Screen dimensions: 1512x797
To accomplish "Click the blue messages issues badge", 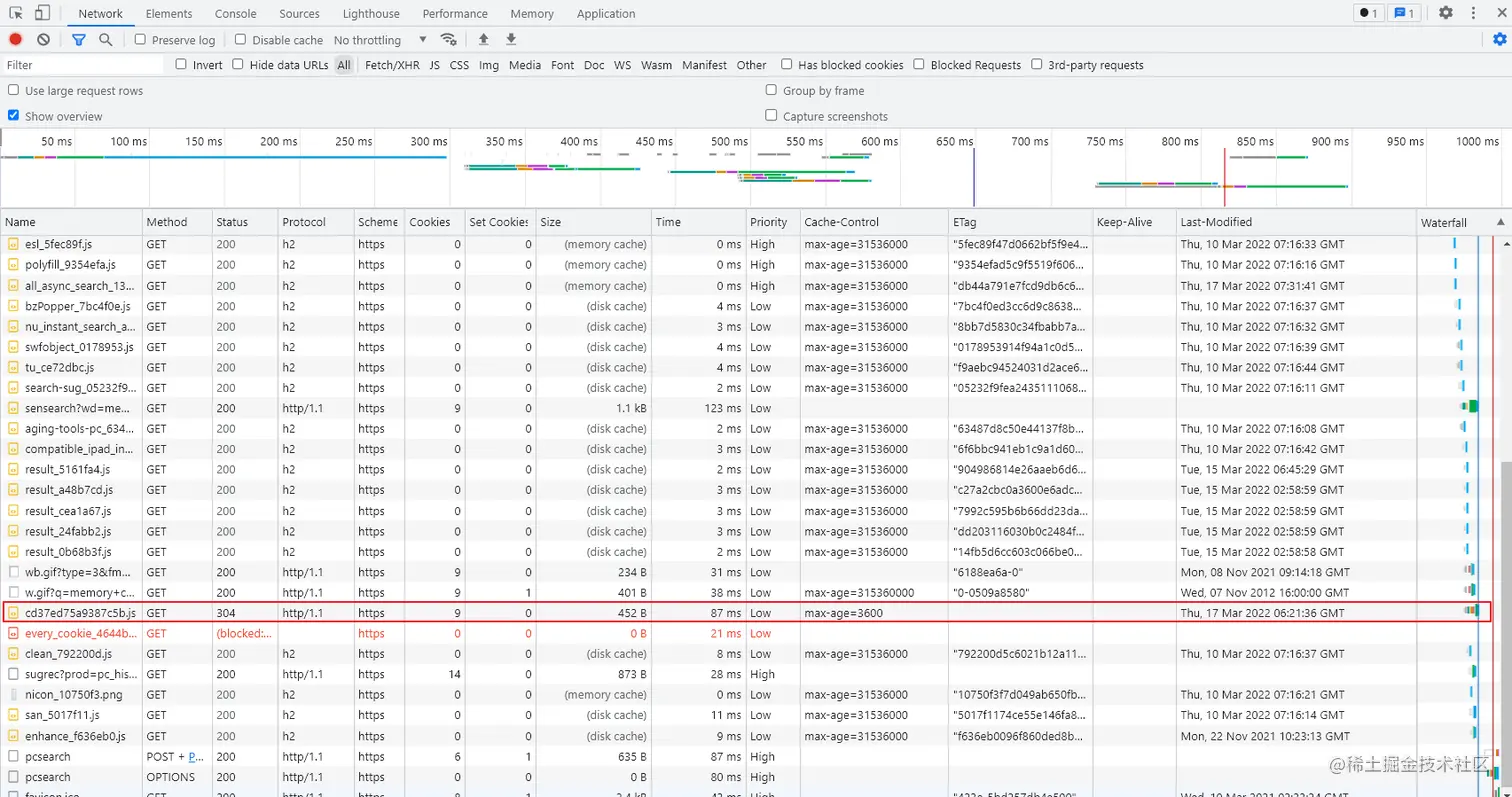I will 1403,13.
